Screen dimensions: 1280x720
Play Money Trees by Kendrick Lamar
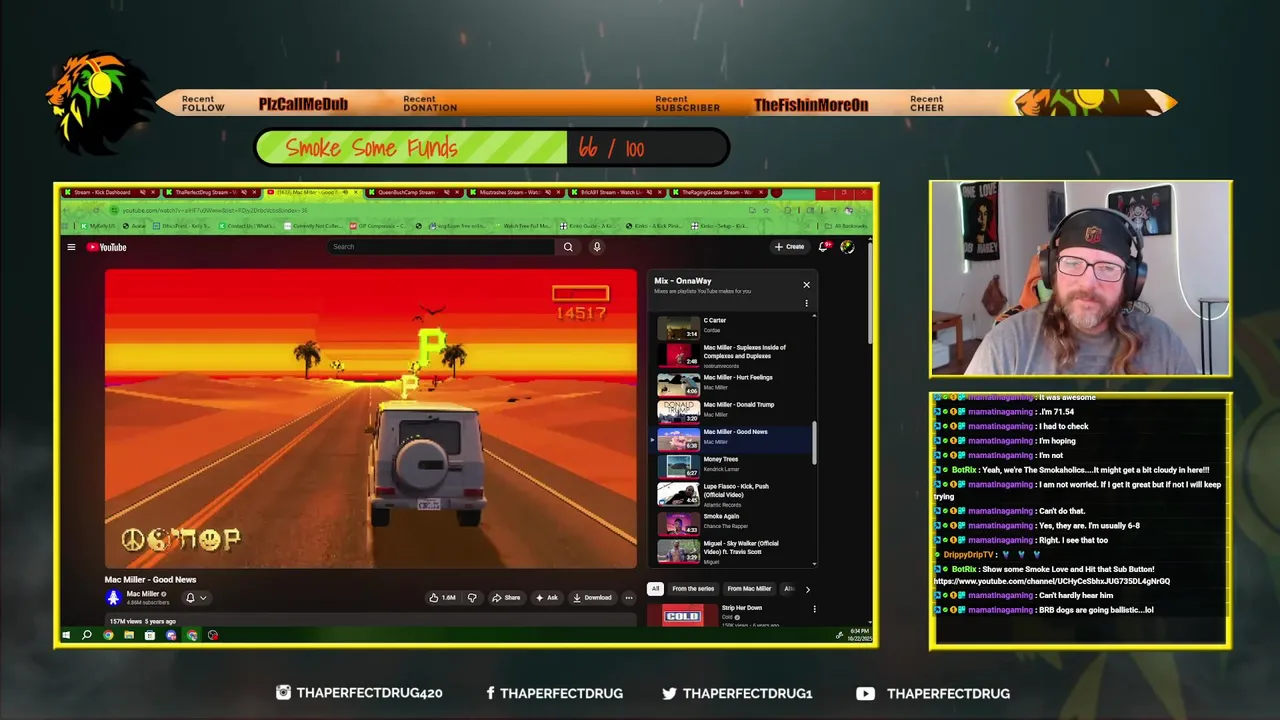[x=735, y=465]
